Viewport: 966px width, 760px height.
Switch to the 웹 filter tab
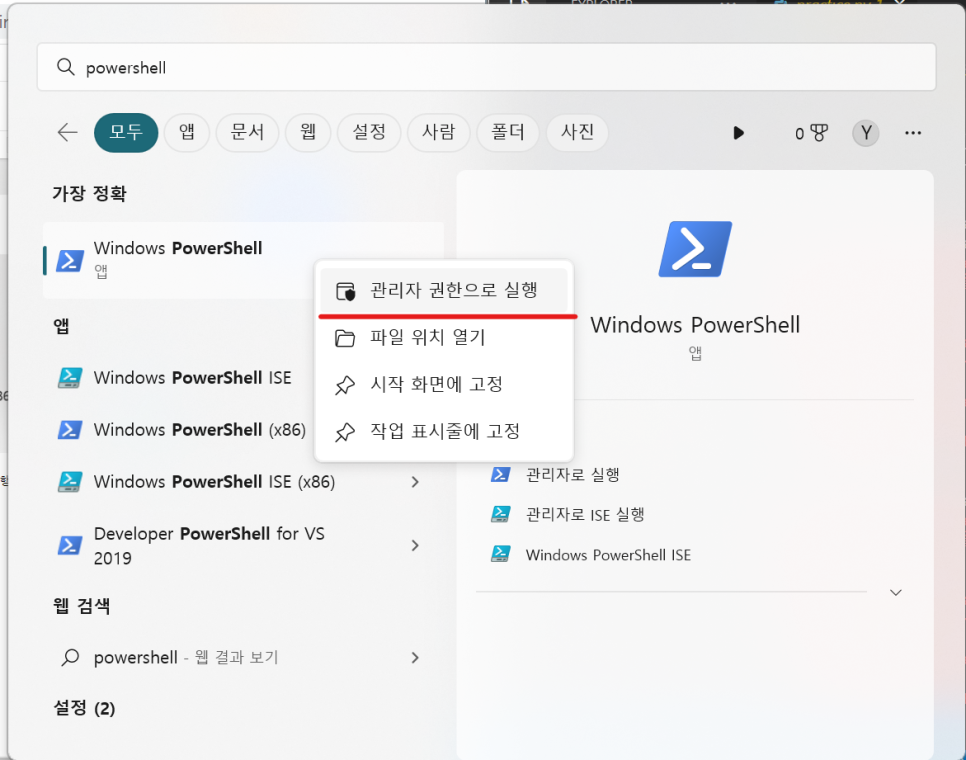(308, 132)
